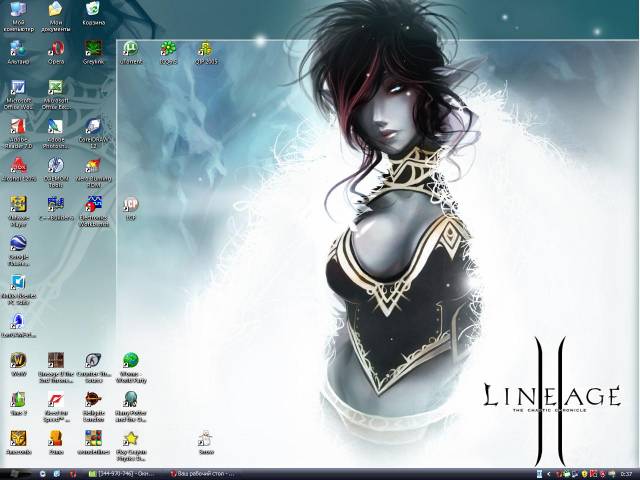The image size is (640, 480).
Task: Select the round TCP logo shortcut
Action: [x=131, y=204]
